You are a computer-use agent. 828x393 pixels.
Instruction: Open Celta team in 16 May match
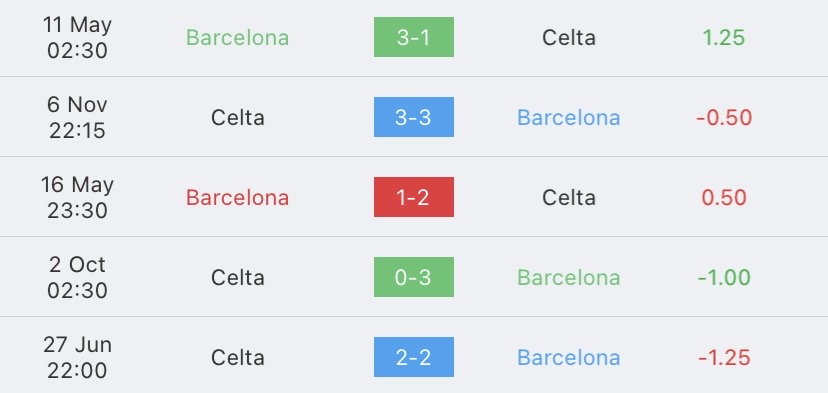569,198
